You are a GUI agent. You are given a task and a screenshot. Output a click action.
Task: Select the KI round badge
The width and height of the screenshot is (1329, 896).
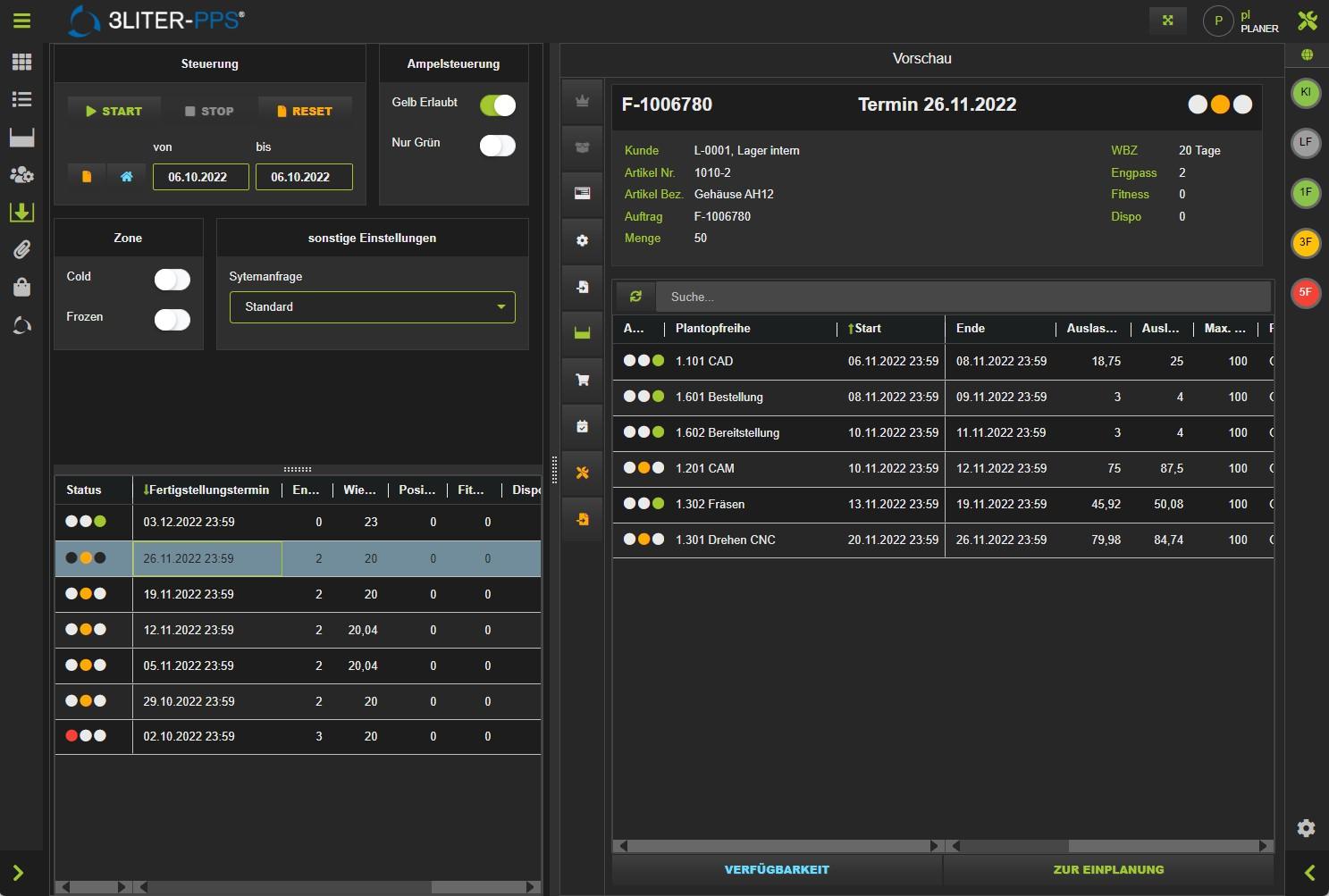1306,93
